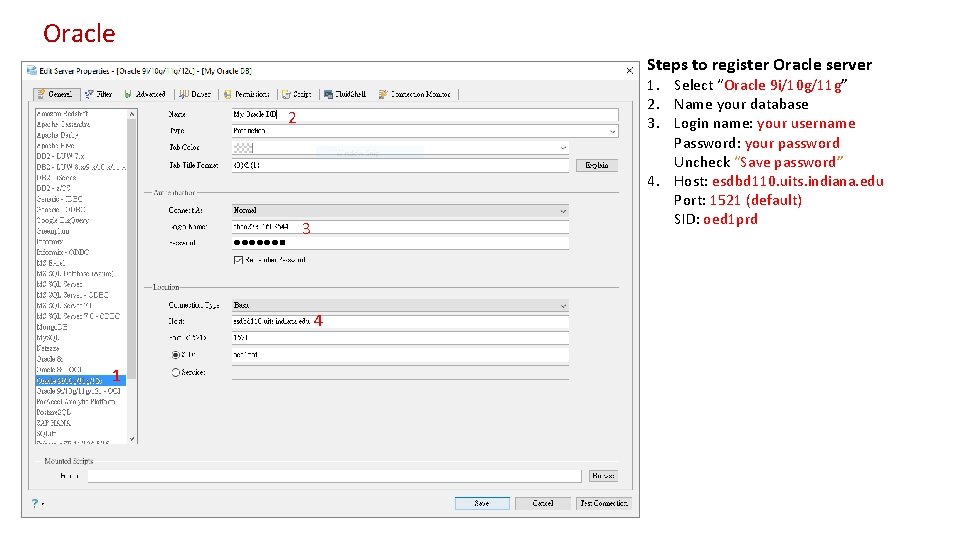Go to the Permissions tab
Image resolution: width=960 pixels, height=540 pixels.
(x=246, y=94)
